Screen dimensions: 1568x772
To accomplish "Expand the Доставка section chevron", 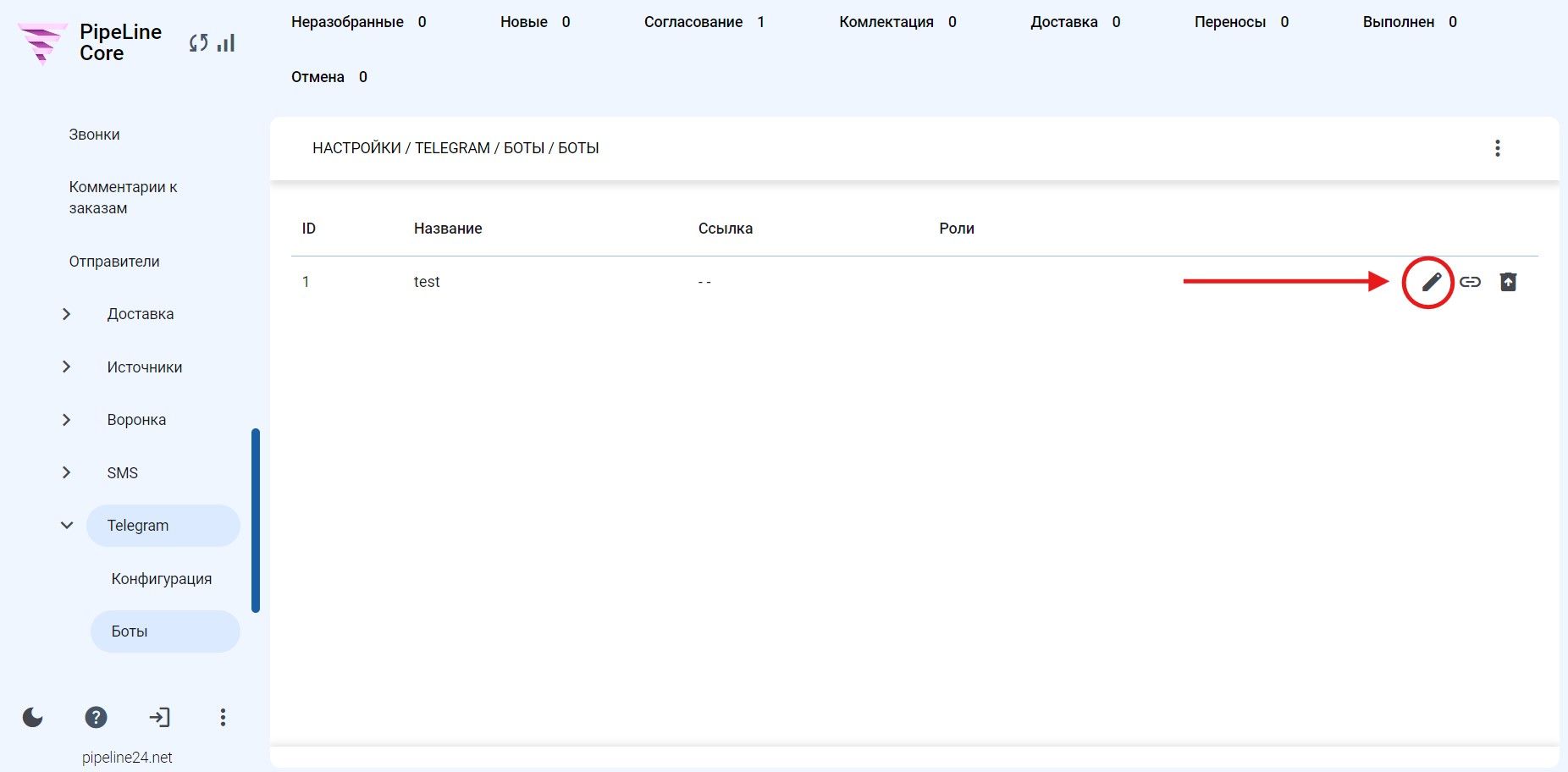I will click(67, 314).
